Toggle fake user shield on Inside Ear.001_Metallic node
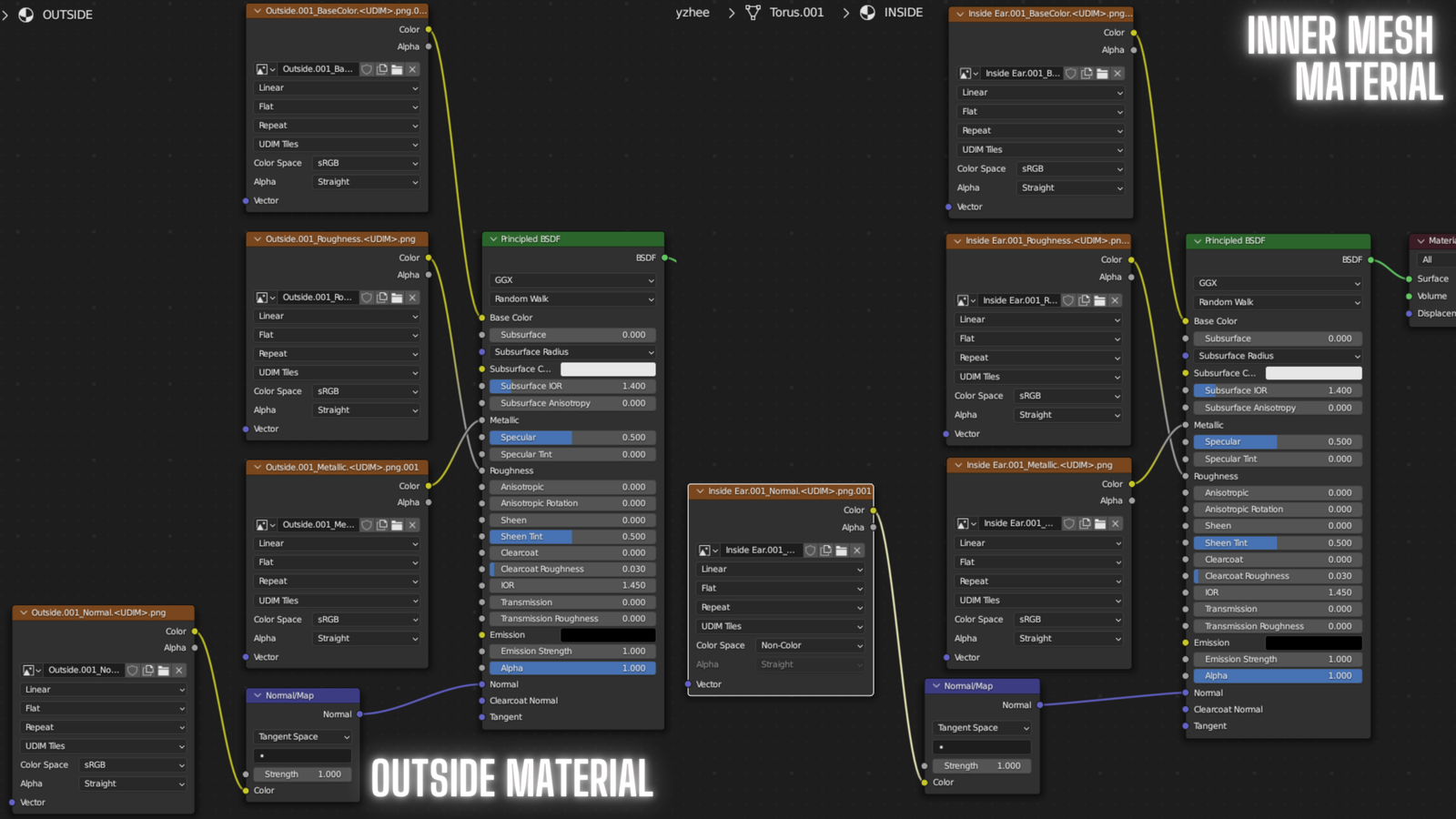Image resolution: width=1456 pixels, height=819 pixels. coord(1069,524)
